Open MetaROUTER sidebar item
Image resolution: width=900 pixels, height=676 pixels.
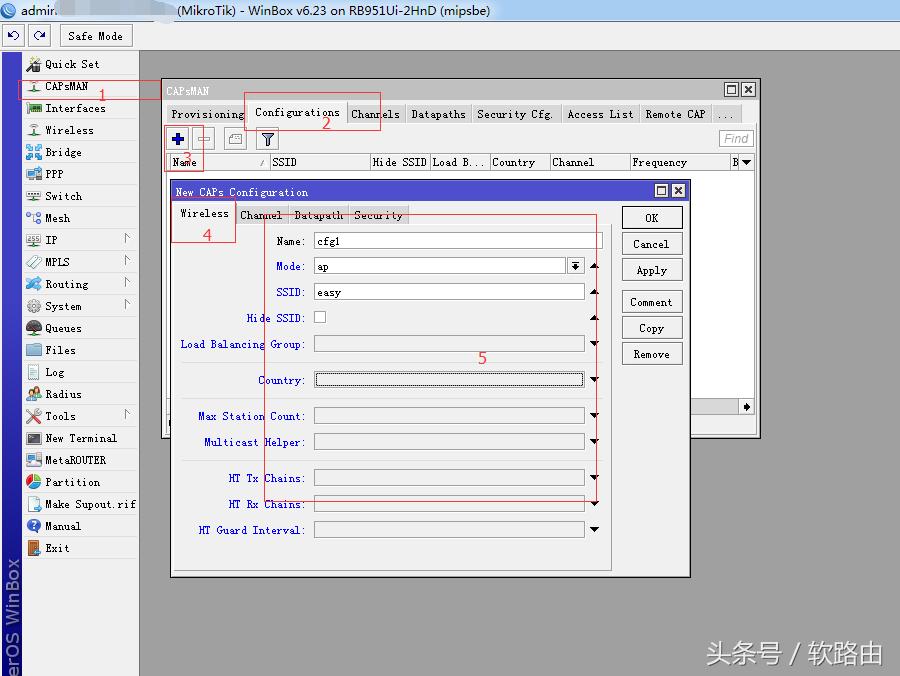pyautogui.click(x=81, y=460)
